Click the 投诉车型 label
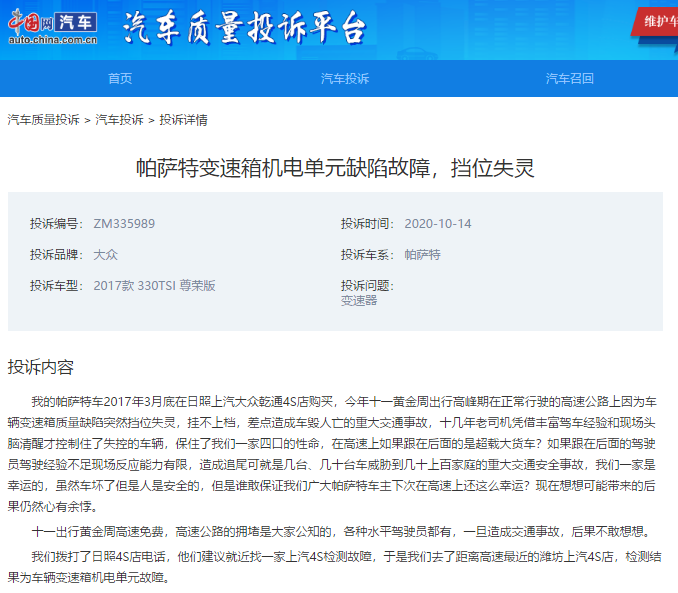This screenshot has width=678, height=593. 56,285
